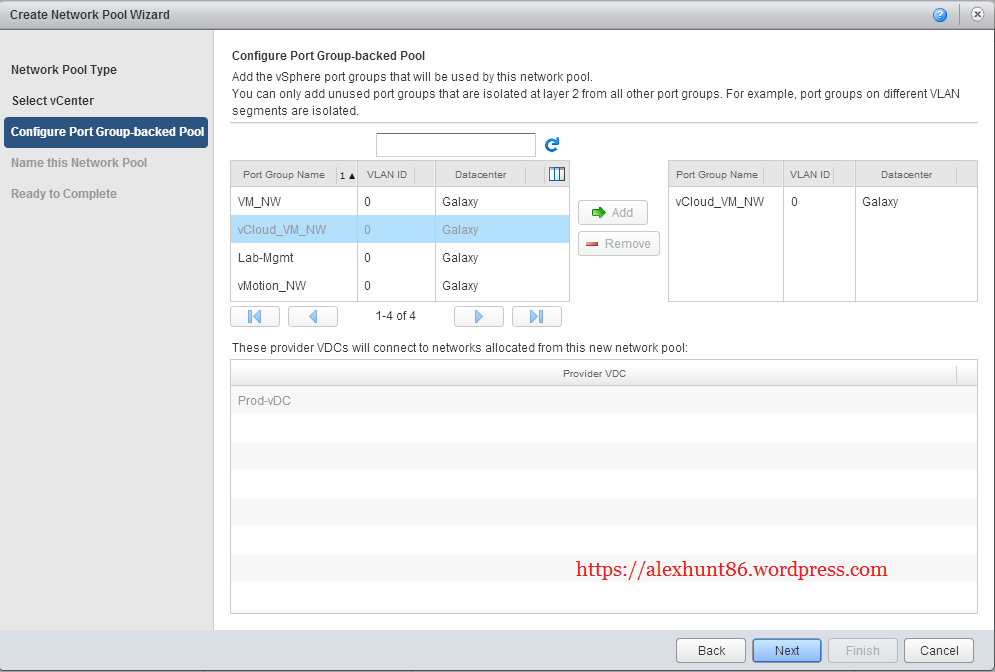The image size is (995, 672).
Task: Open the Network Pool Type step
Action: (x=64, y=70)
